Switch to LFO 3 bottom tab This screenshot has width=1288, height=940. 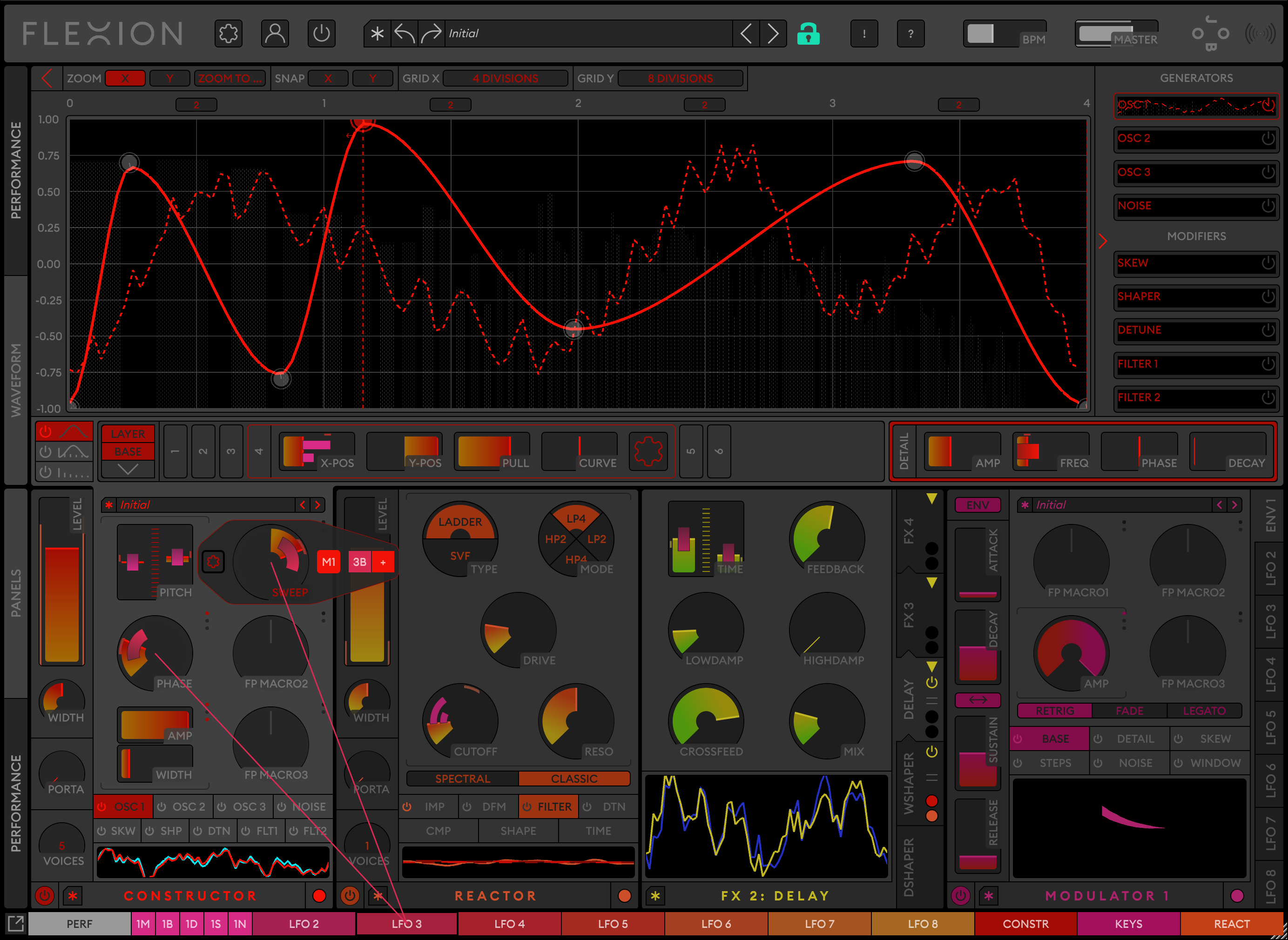coord(406,924)
